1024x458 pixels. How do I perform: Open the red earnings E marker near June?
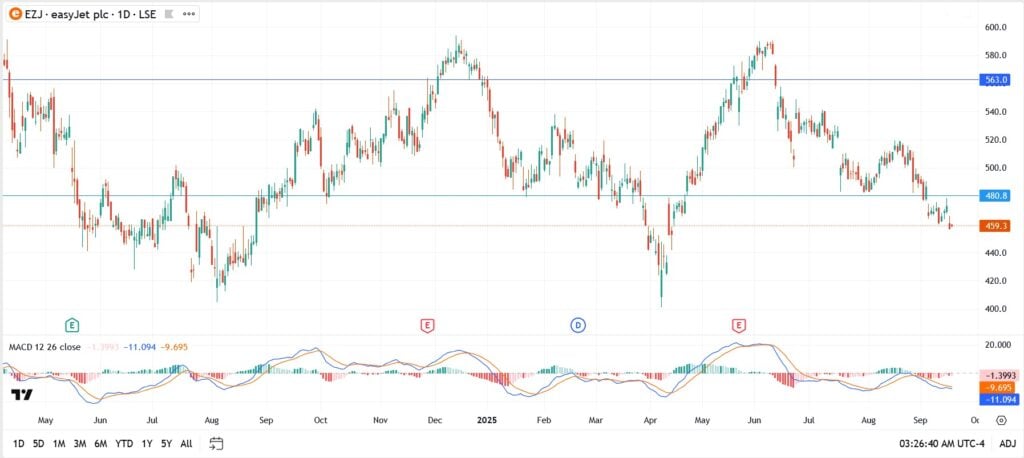coord(739,325)
